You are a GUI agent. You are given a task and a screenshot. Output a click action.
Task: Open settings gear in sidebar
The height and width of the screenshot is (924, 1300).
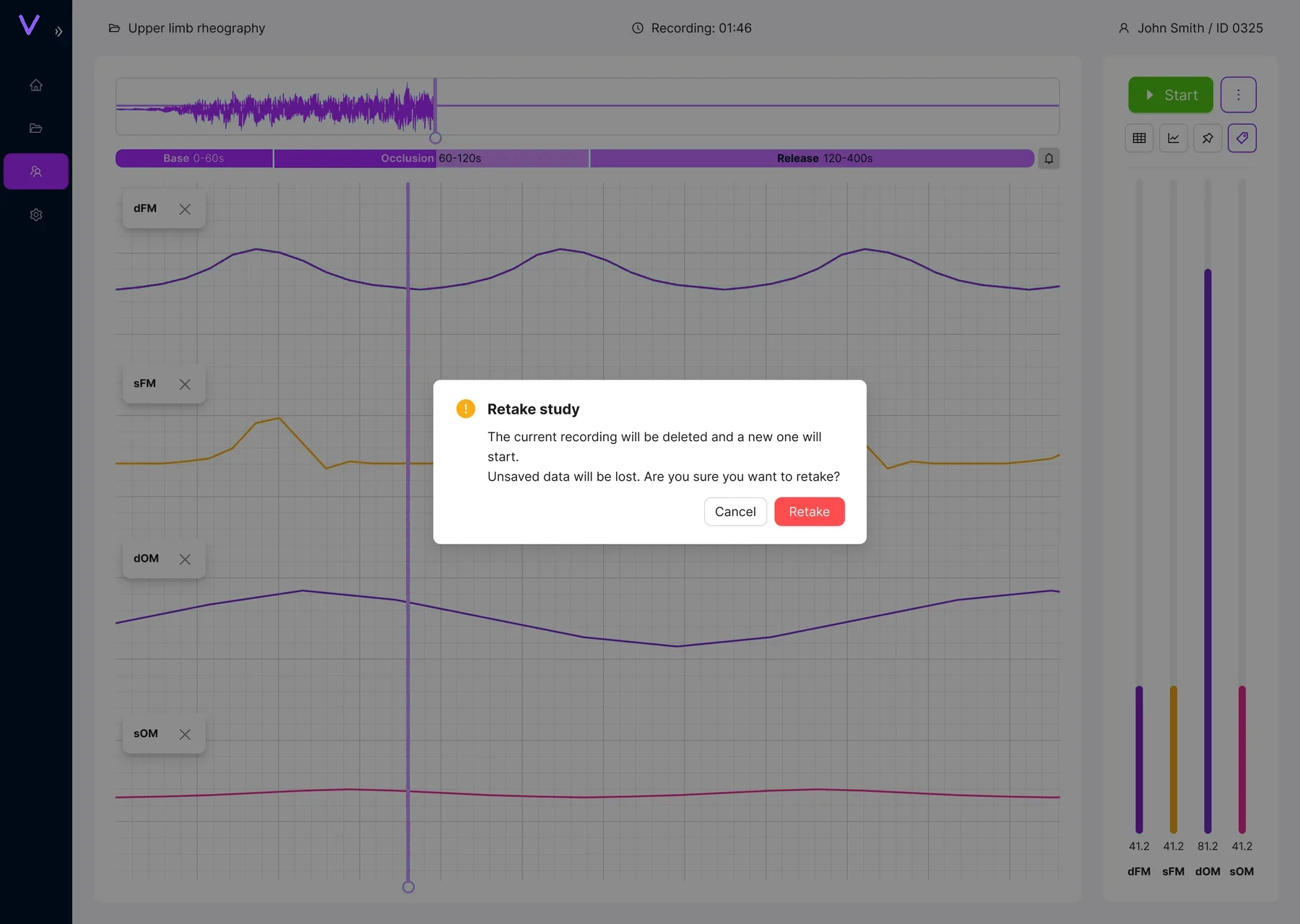(x=36, y=214)
